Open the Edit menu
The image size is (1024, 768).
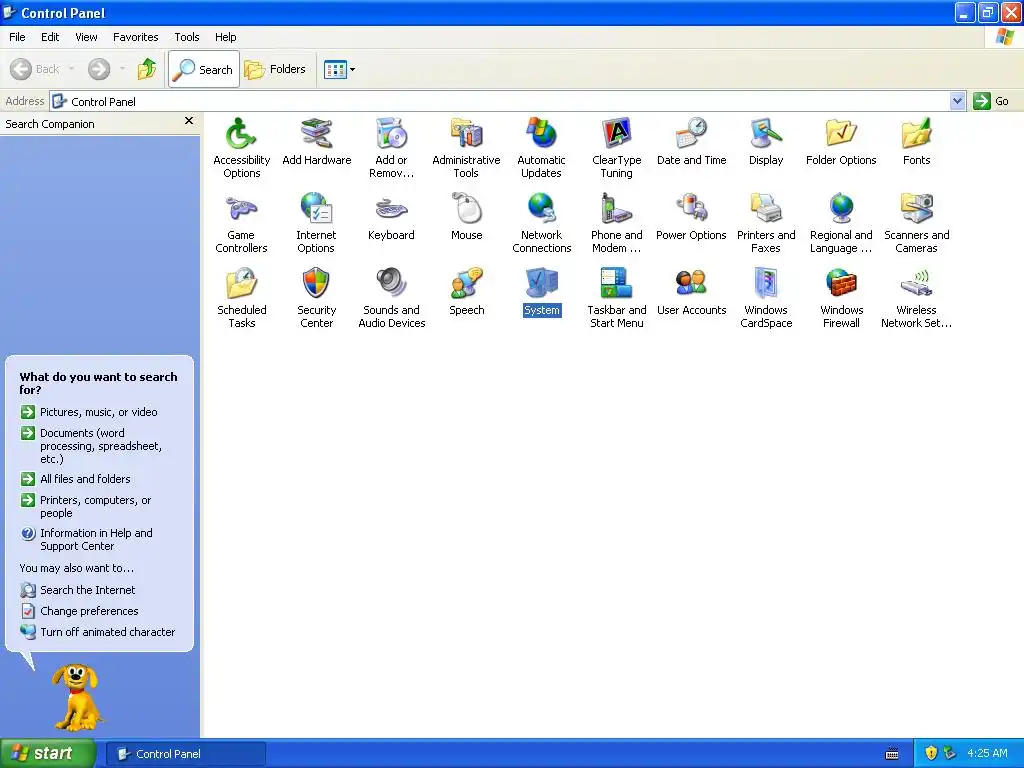pos(50,37)
